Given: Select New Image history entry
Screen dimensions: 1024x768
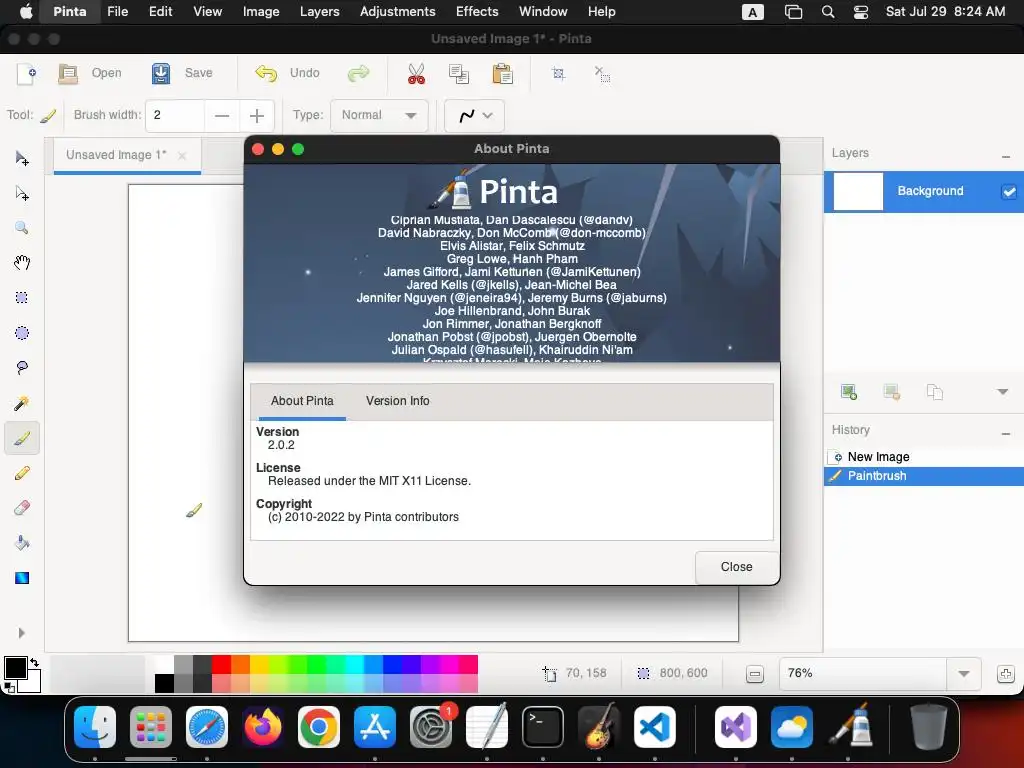Looking at the screenshot, I should click(923, 456).
